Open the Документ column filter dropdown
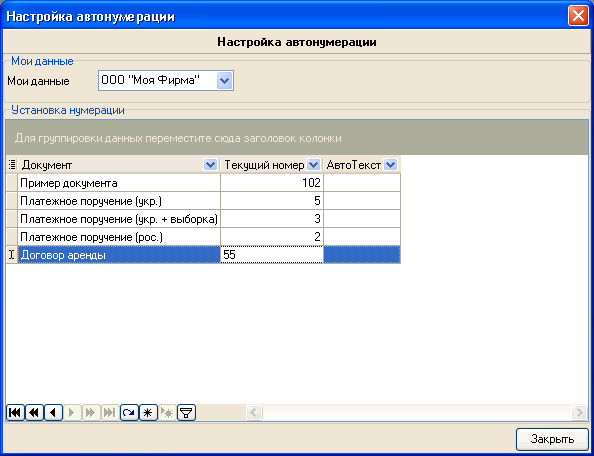The height and width of the screenshot is (456, 594). coord(210,165)
